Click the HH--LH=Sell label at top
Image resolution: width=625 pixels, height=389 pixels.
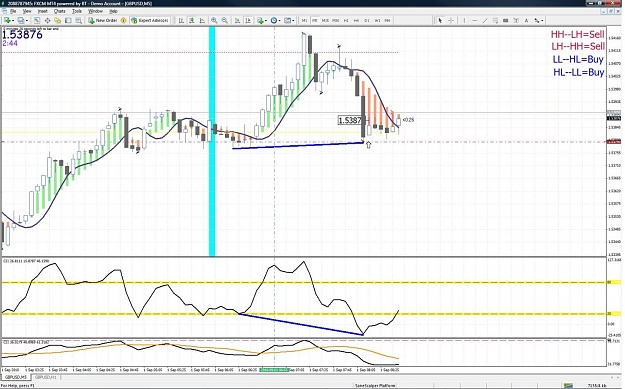tap(578, 35)
